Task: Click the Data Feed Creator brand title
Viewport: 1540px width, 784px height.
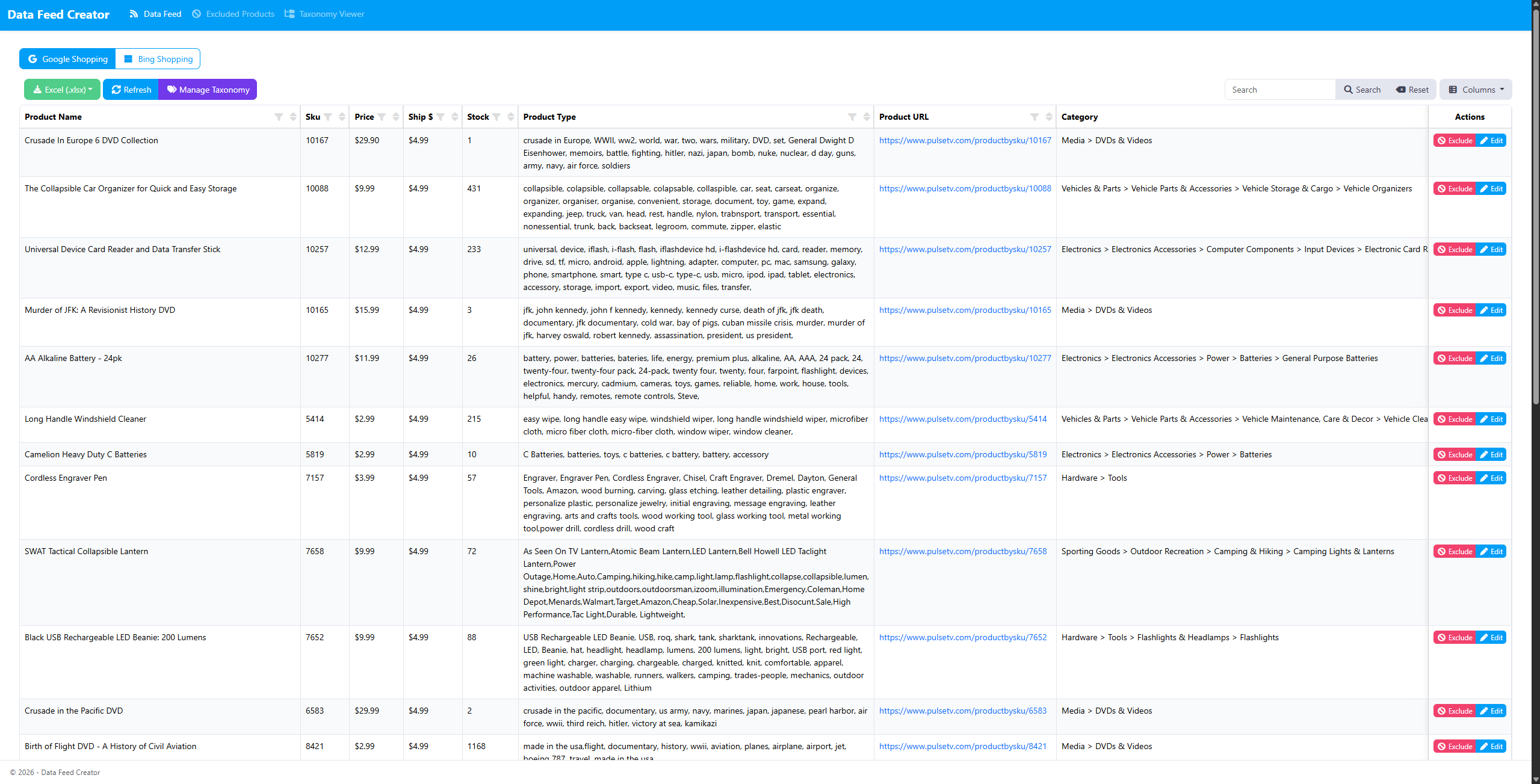Action: (x=58, y=14)
